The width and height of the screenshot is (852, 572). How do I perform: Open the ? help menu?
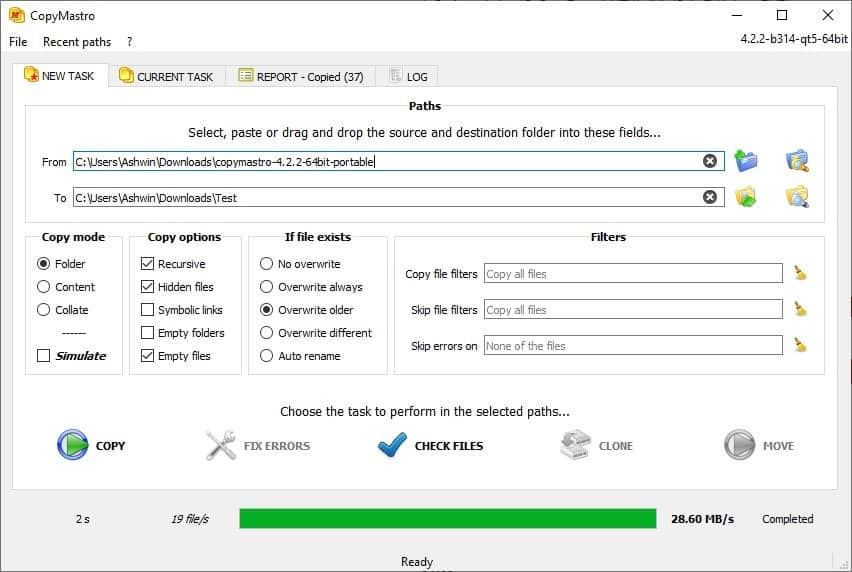[129, 42]
